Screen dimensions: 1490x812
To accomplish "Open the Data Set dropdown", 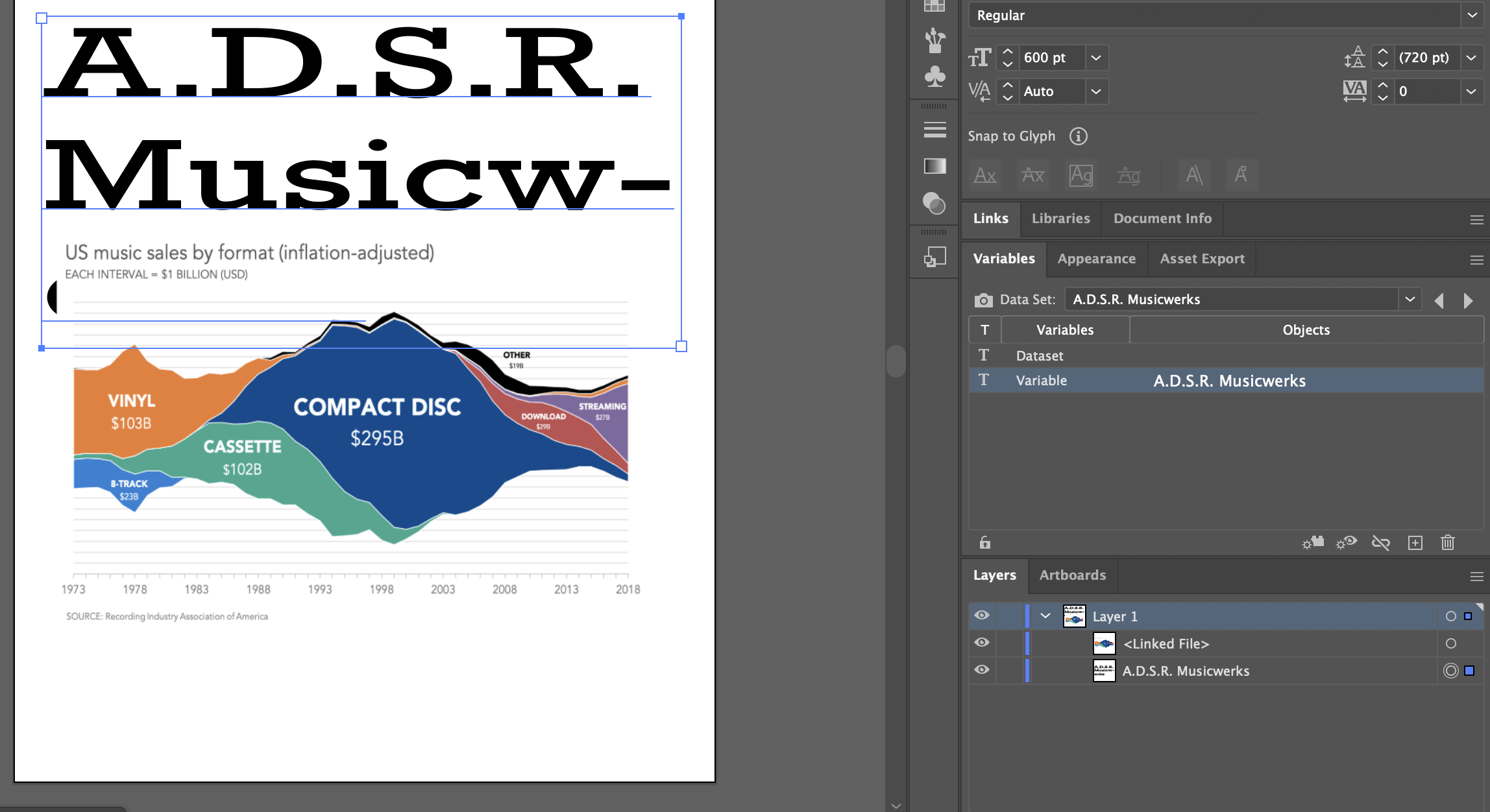I will click(1410, 299).
